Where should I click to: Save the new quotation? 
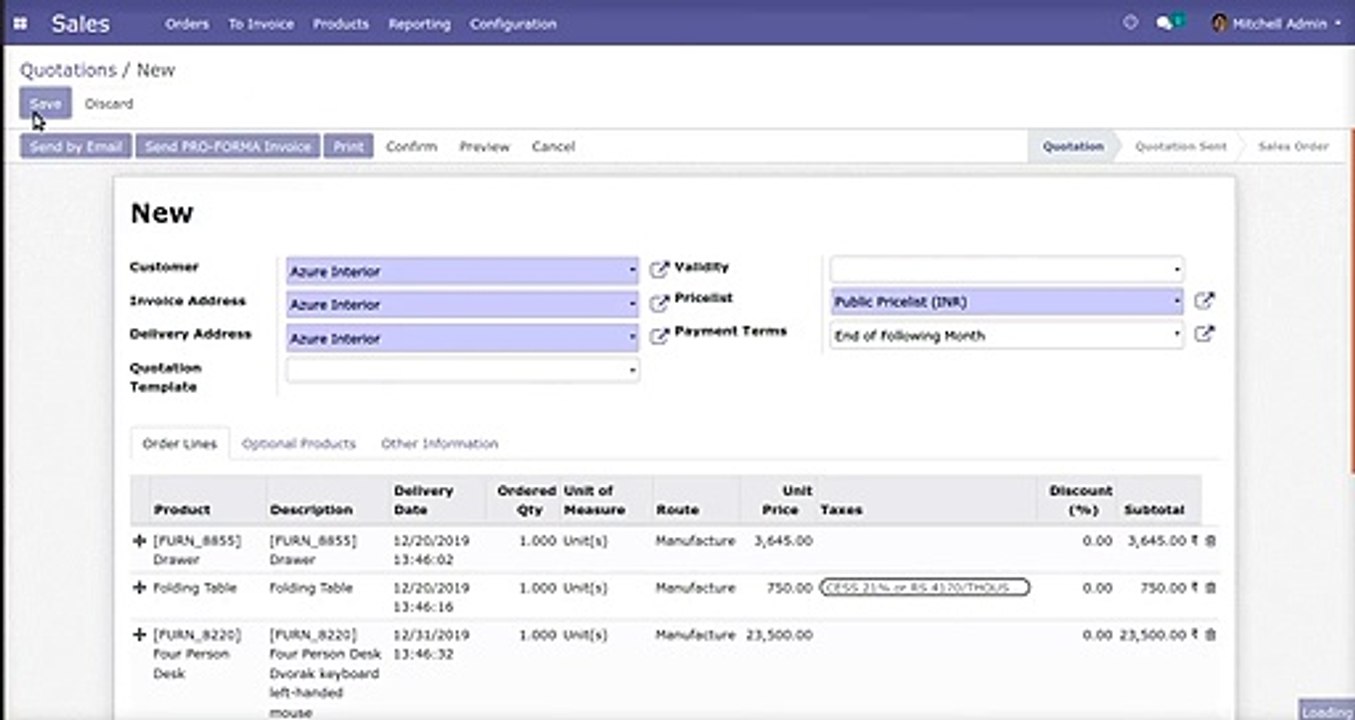click(x=45, y=103)
